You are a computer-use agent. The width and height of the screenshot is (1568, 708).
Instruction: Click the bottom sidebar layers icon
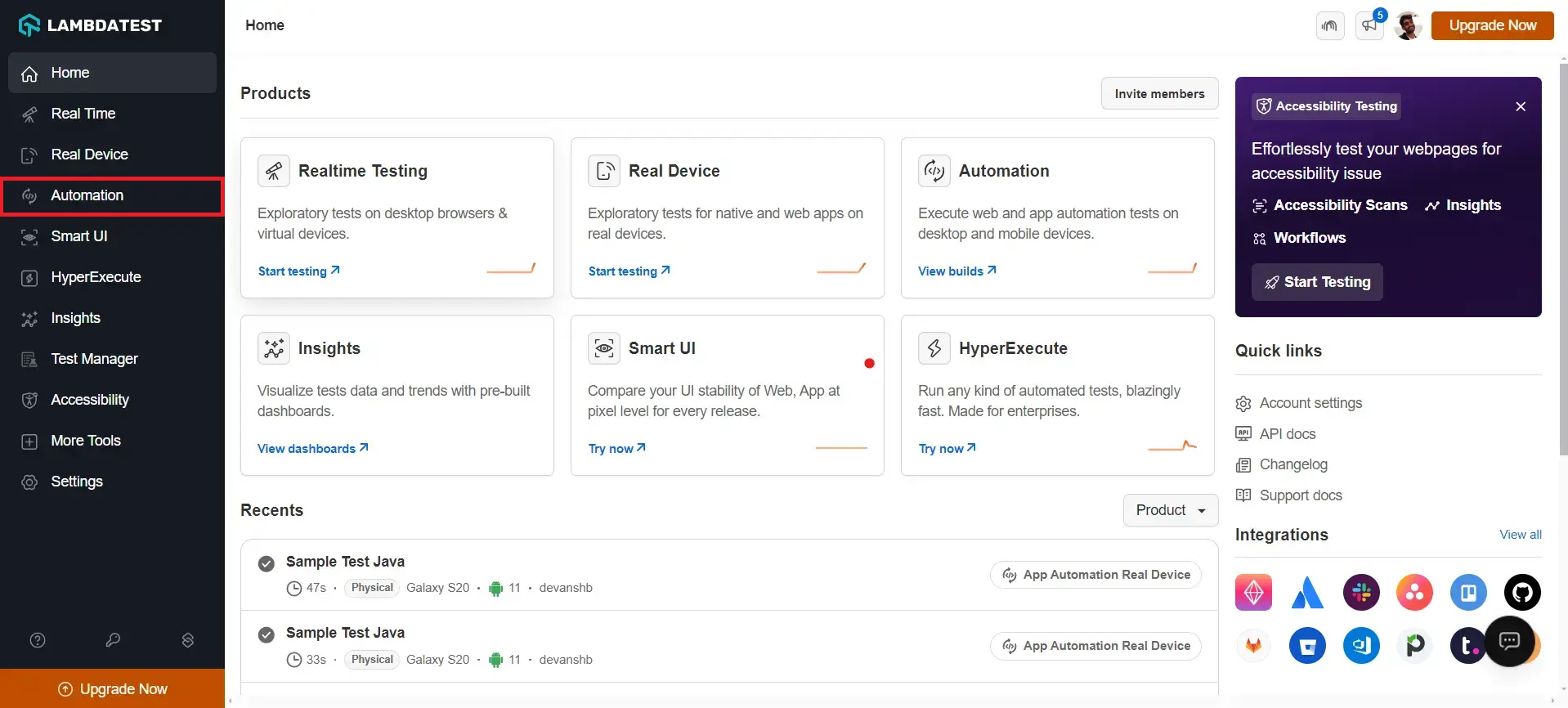tap(188, 640)
